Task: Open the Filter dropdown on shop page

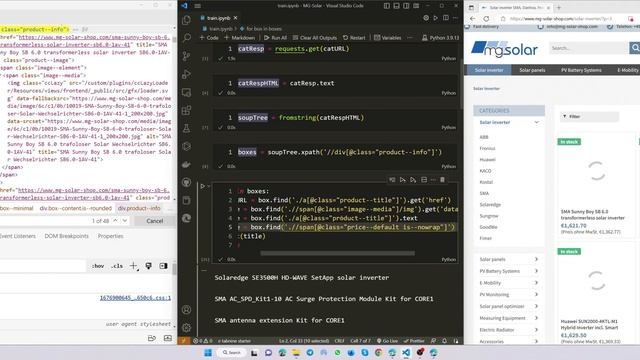Action: 589,117
